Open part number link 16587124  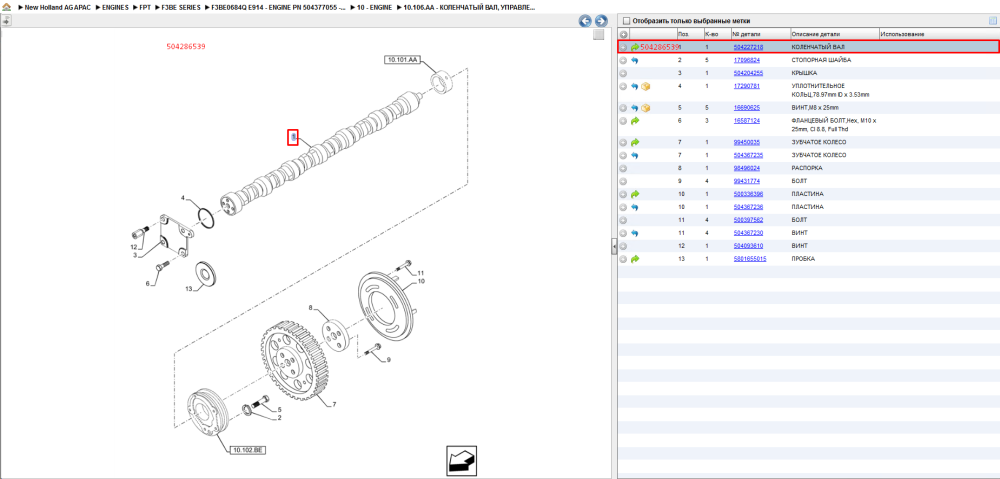click(x=746, y=121)
